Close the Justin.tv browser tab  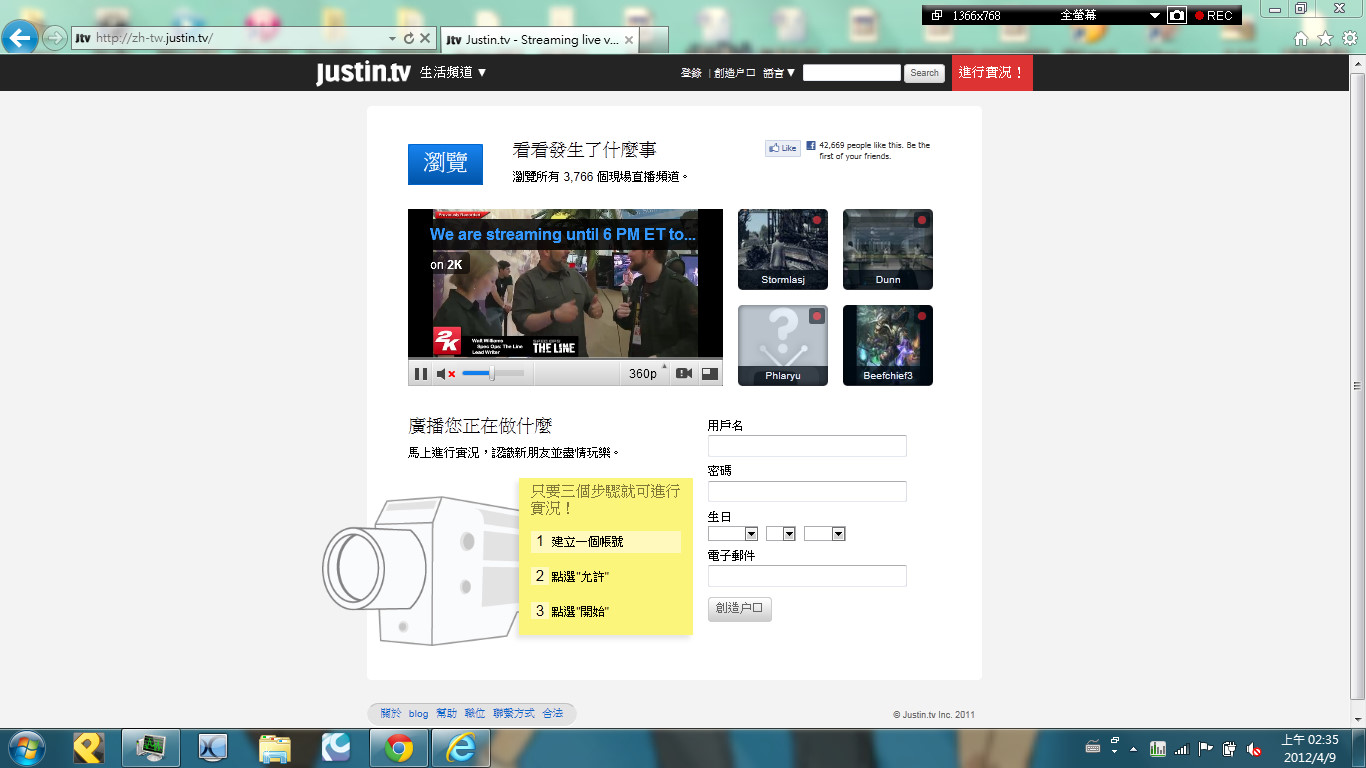[x=629, y=40]
